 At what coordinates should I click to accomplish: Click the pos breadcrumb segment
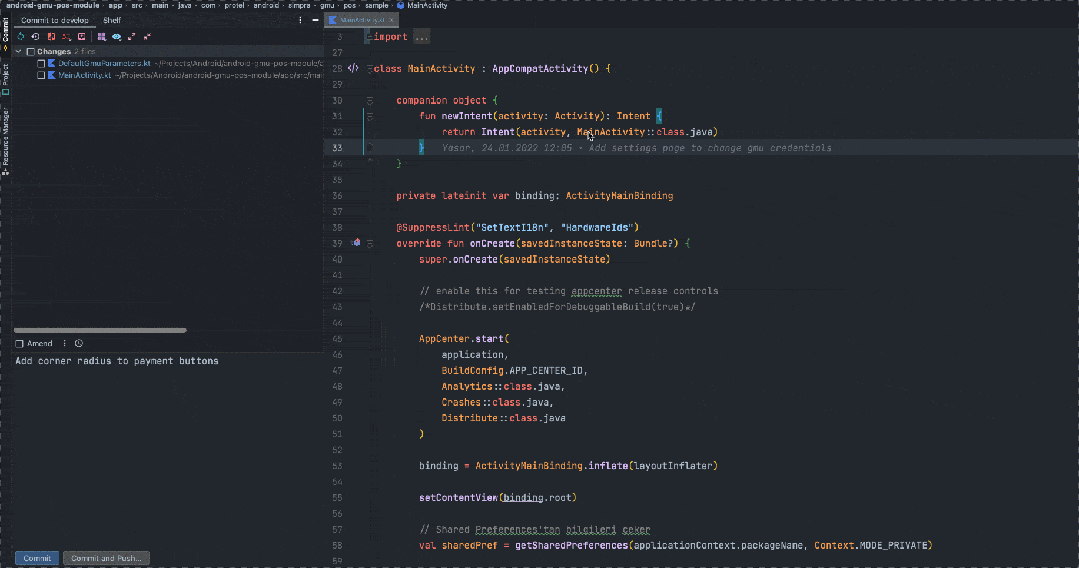(350, 6)
